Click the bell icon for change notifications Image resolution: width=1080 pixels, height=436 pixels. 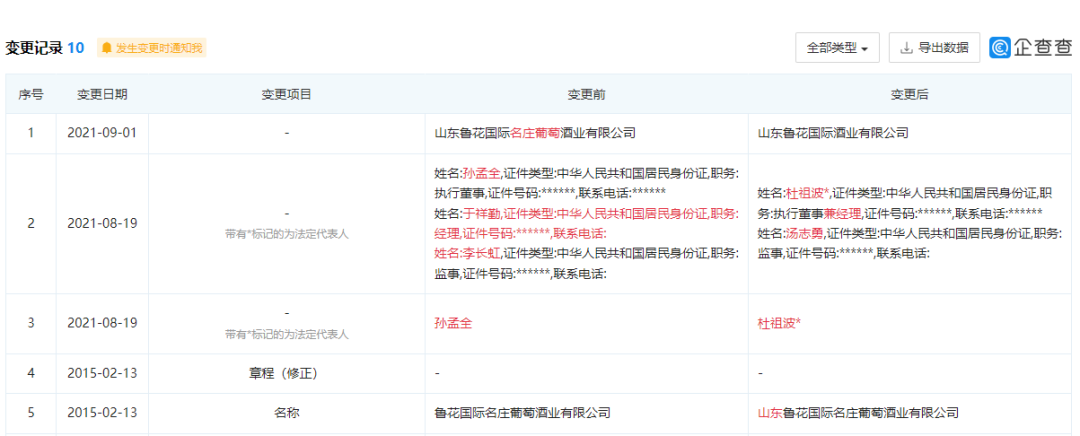[x=107, y=48]
